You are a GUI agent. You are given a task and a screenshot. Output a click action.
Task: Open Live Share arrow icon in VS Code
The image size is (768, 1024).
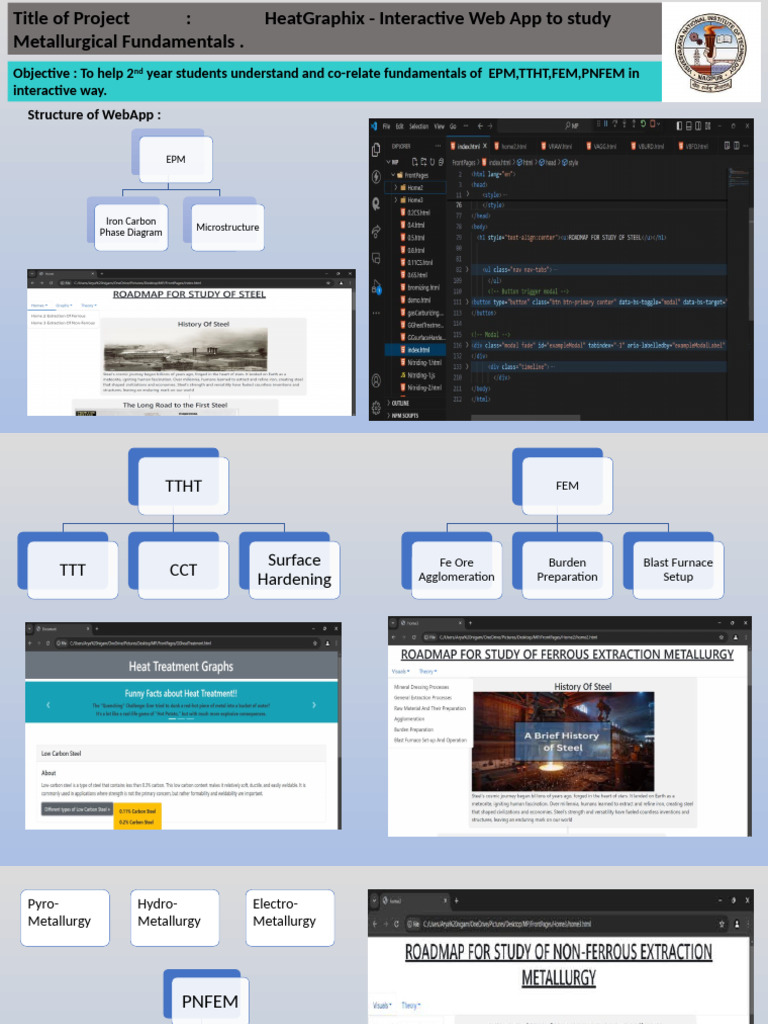point(376,231)
